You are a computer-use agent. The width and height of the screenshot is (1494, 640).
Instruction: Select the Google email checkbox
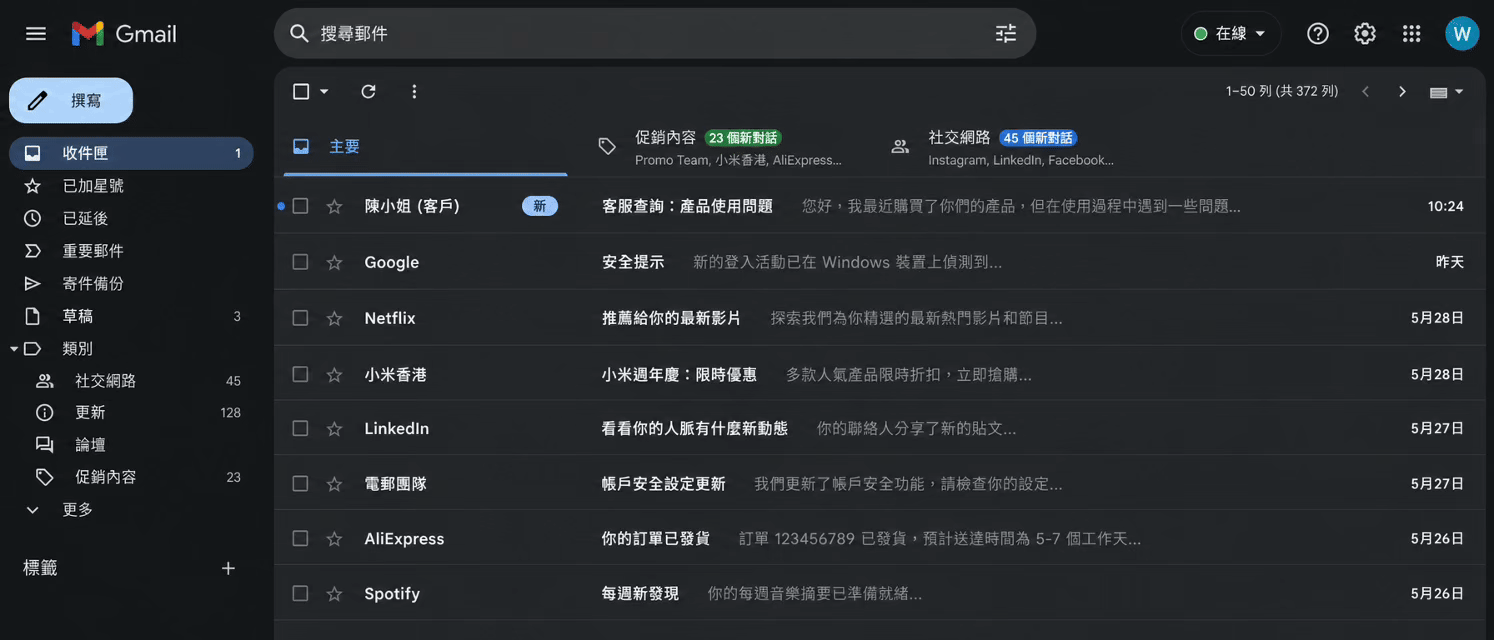click(300, 262)
